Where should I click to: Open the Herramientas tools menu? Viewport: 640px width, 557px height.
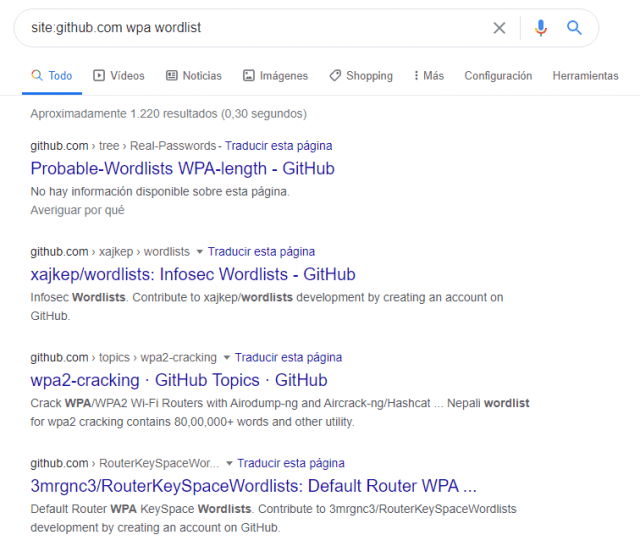click(585, 76)
